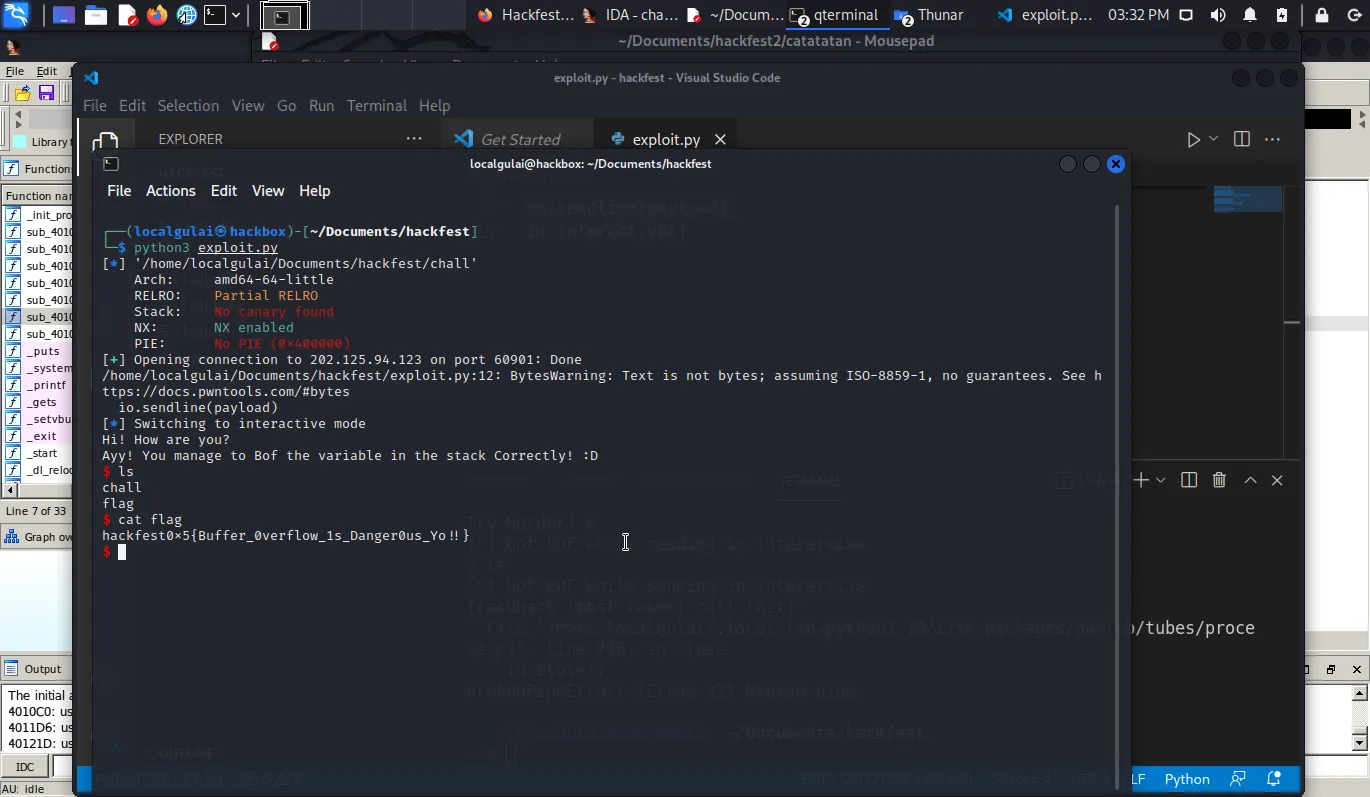Switch to Thunar in the taskbar
This screenshot has height=797, width=1370.
pyautogui.click(x=930, y=15)
